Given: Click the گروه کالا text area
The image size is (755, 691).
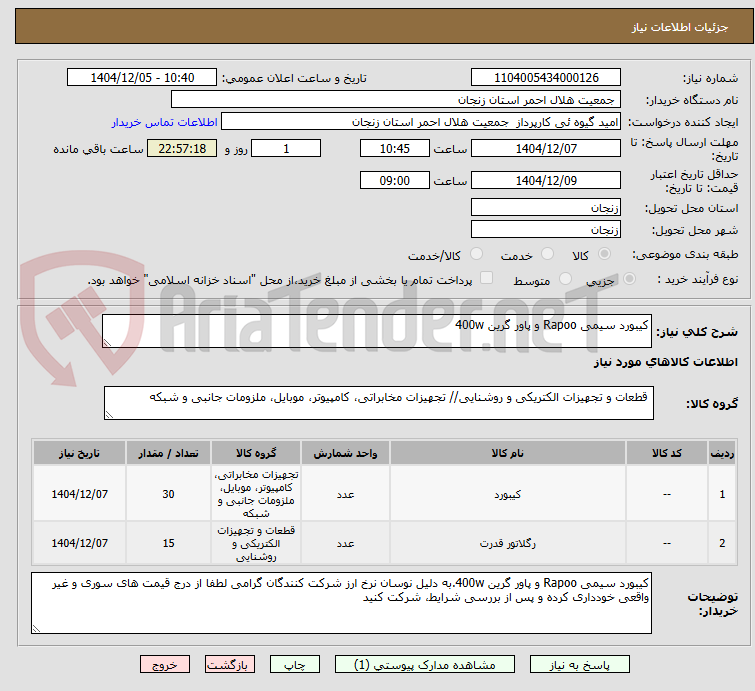Looking at the screenshot, I should (x=378, y=403).
